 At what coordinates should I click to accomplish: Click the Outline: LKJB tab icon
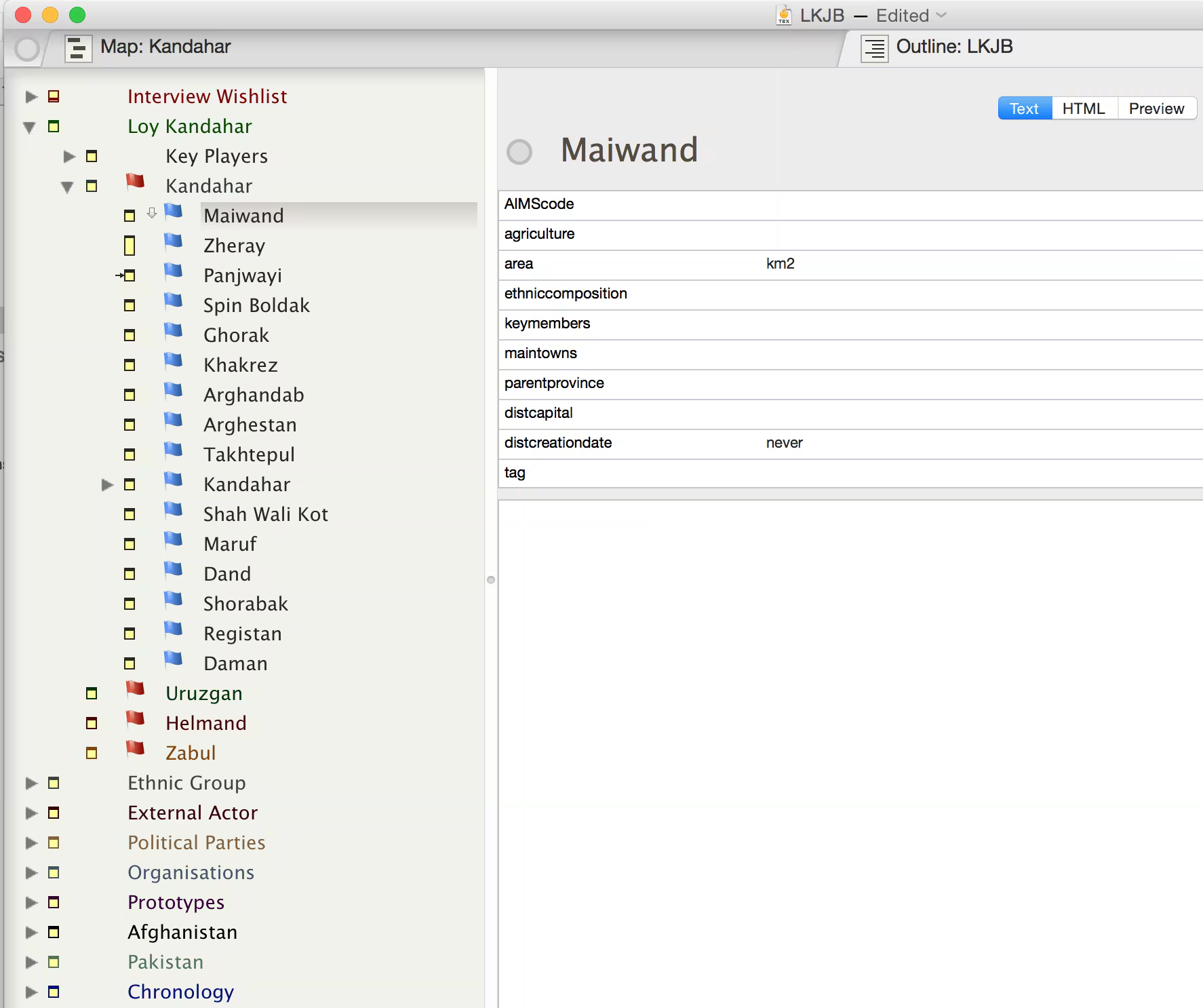(x=874, y=48)
